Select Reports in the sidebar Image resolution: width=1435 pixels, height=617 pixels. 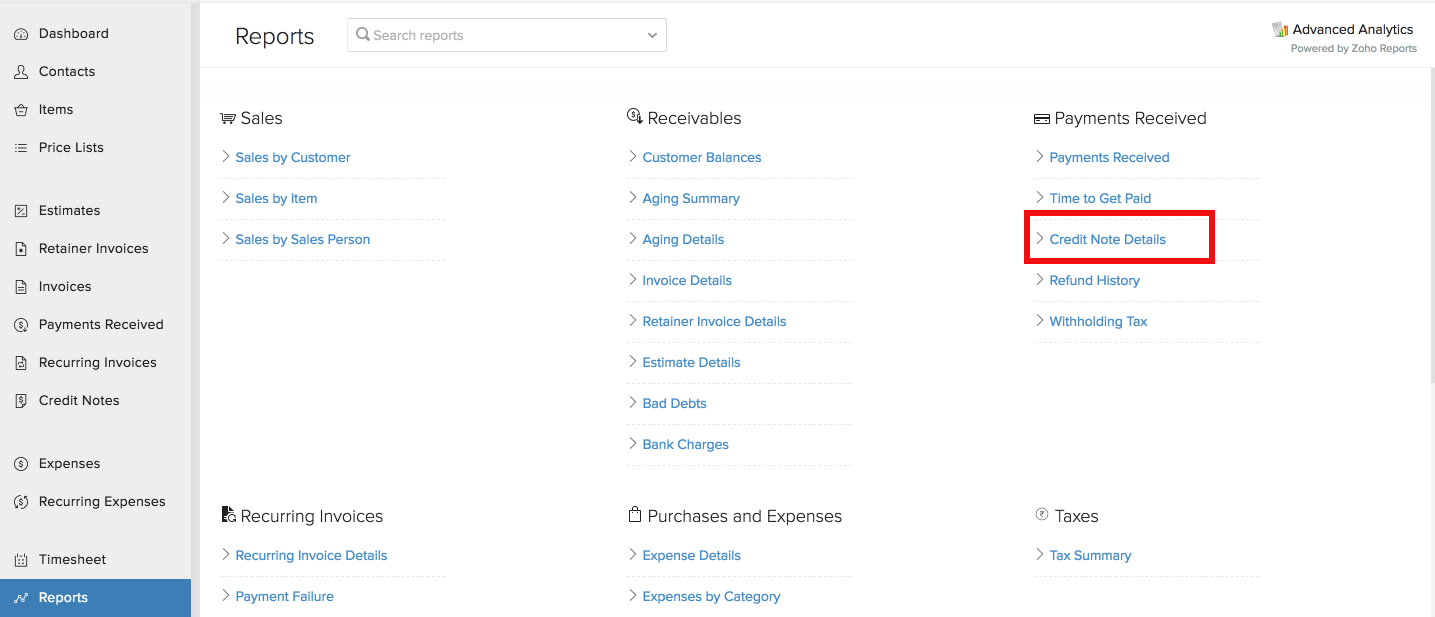[x=95, y=598]
